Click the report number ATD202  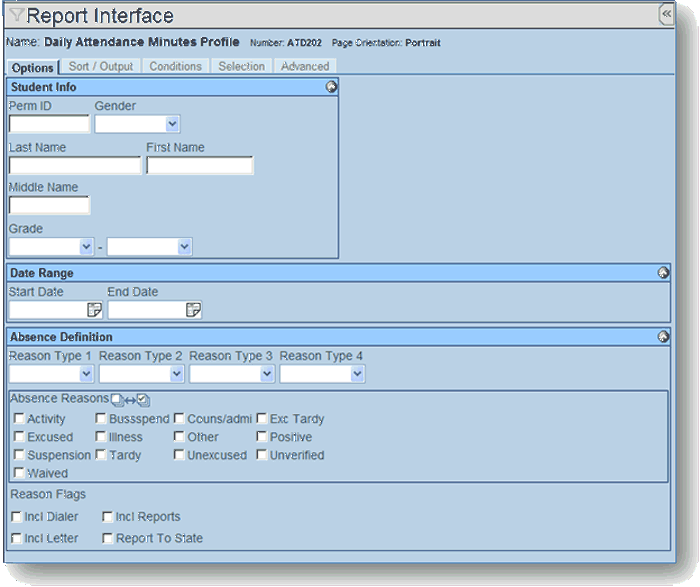coord(304,43)
